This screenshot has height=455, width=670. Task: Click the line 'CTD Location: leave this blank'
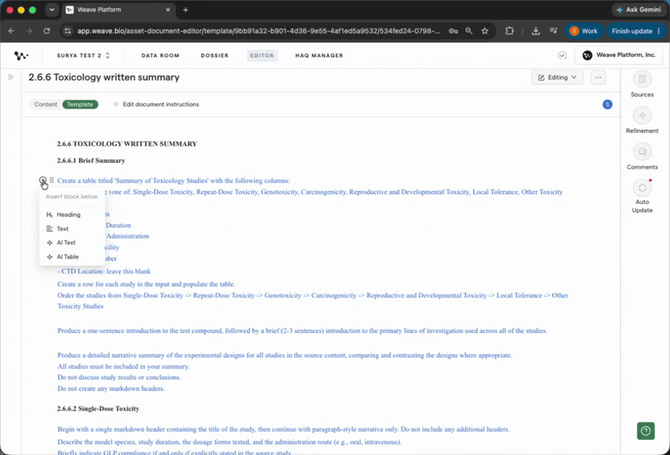click(x=104, y=271)
